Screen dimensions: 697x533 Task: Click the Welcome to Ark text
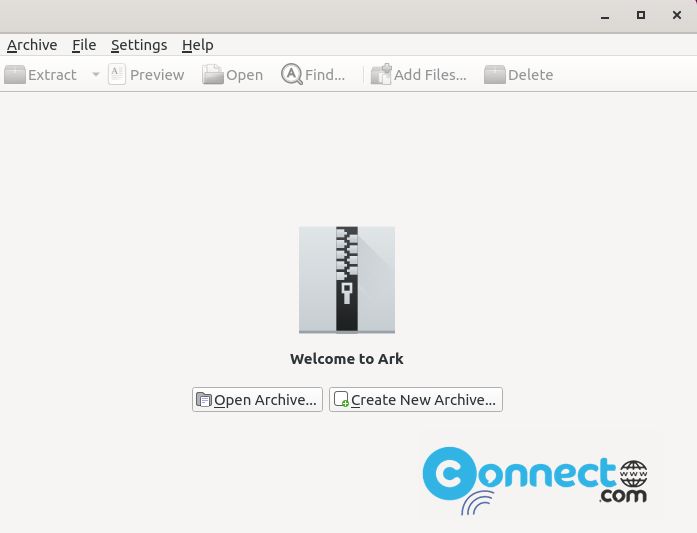pos(347,359)
